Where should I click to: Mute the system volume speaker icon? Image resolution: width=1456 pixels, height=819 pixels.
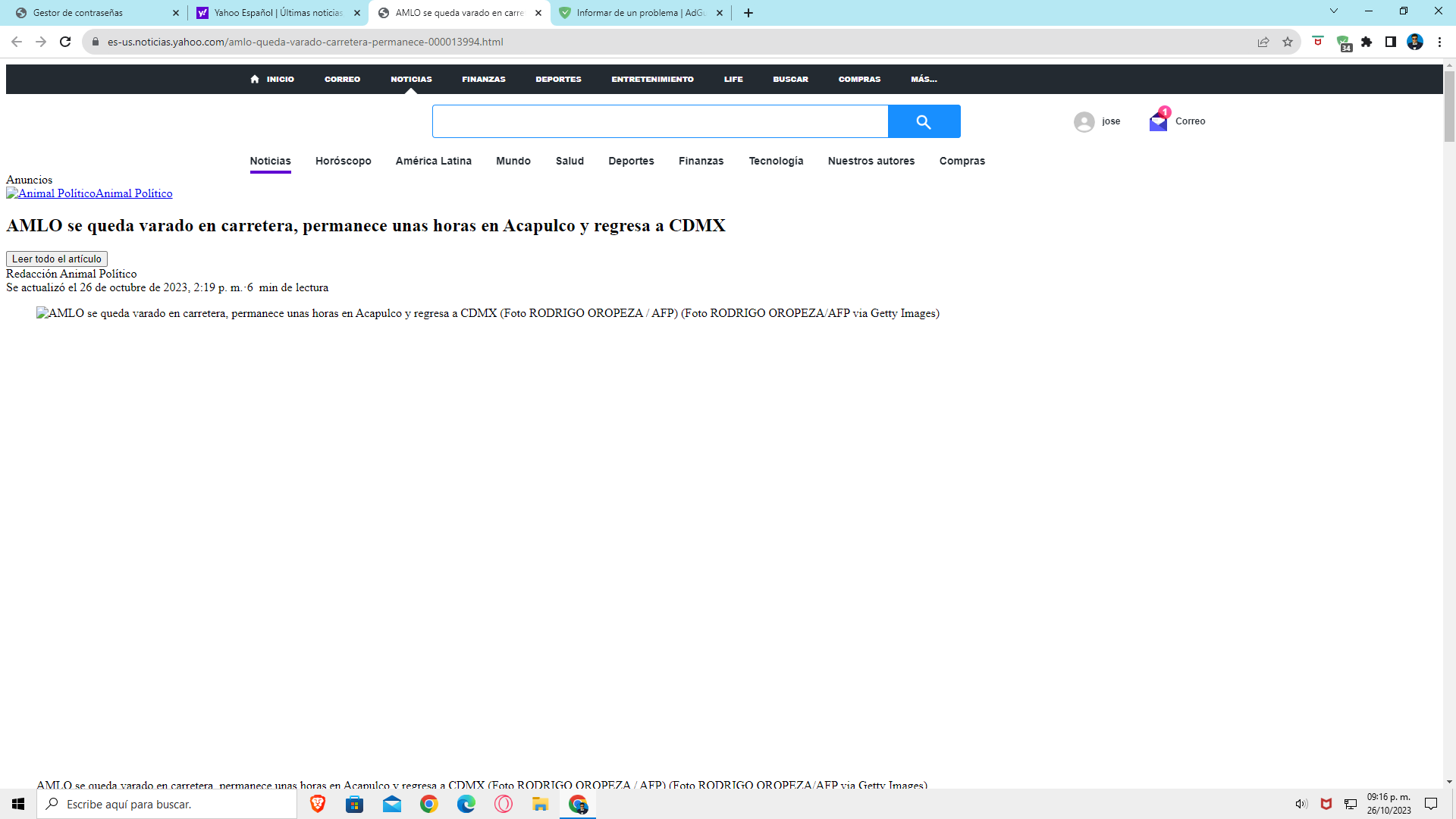click(1301, 804)
